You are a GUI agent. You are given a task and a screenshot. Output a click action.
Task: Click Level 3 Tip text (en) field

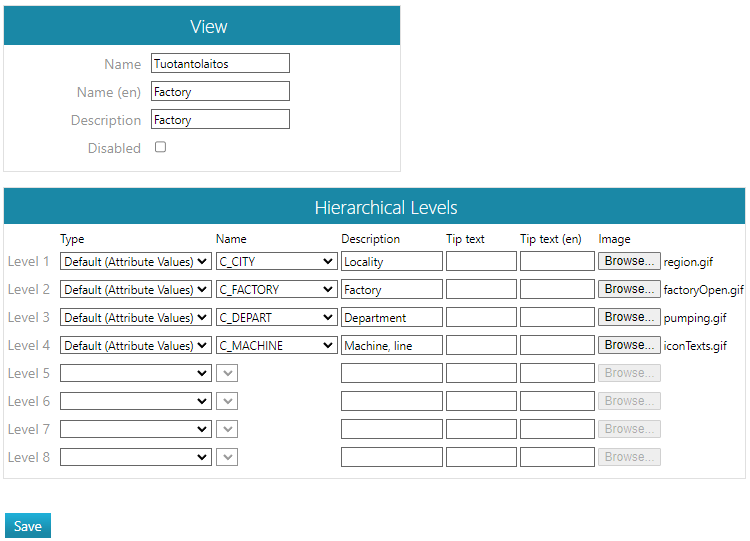[557, 317]
